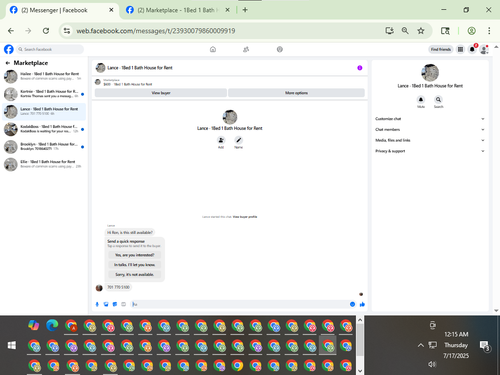Click the Search Facebook field
Viewport: 500px width, 375px height.
(50, 49)
